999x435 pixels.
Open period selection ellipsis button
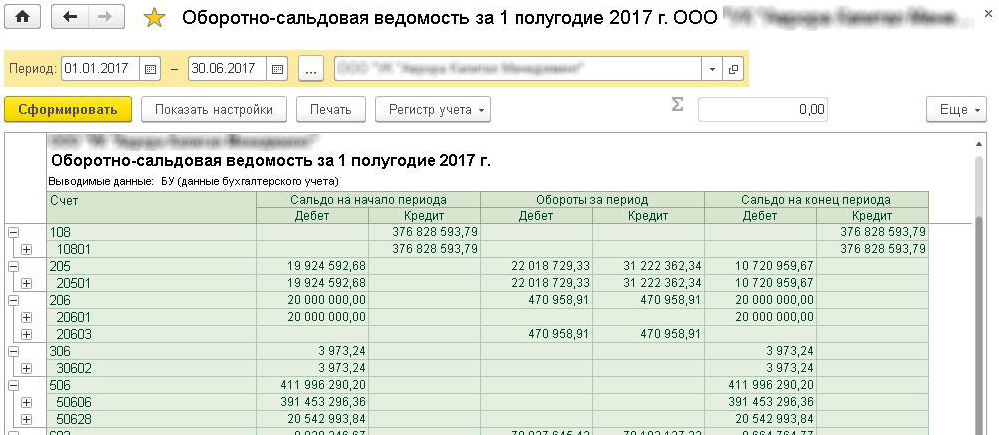311,69
